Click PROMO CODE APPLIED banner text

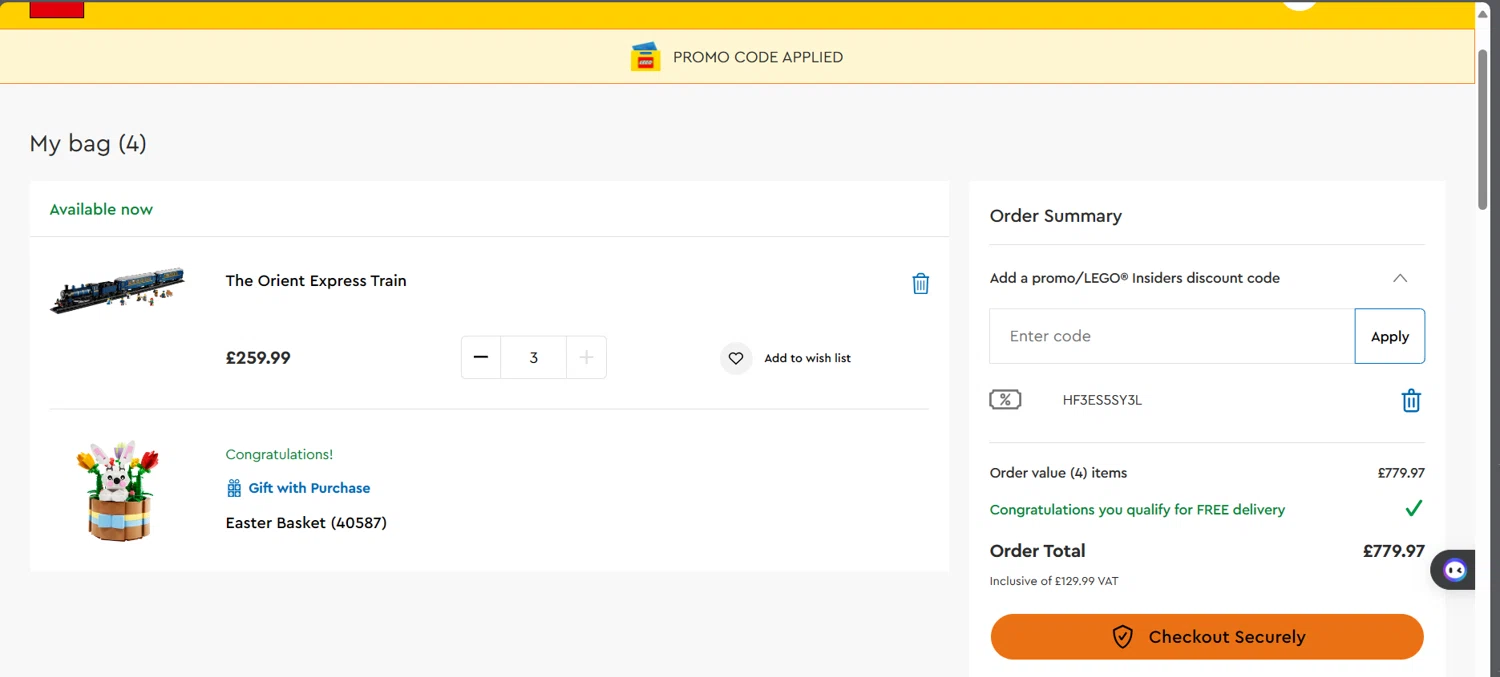pos(758,57)
